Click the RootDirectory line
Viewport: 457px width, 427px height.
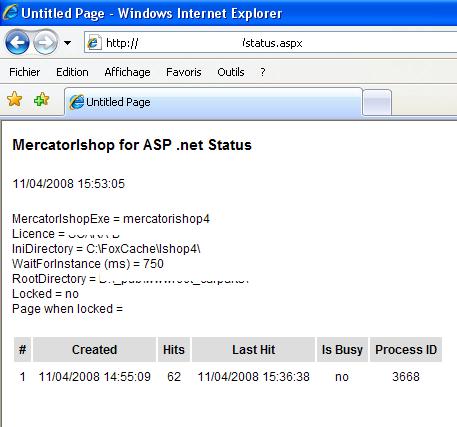click(131, 279)
